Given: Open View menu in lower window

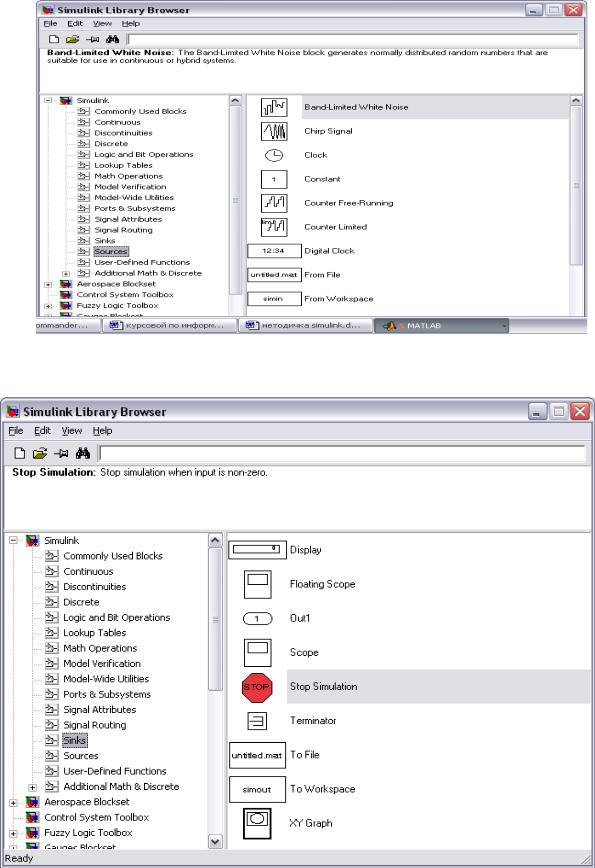Looking at the screenshot, I should coord(72,431).
